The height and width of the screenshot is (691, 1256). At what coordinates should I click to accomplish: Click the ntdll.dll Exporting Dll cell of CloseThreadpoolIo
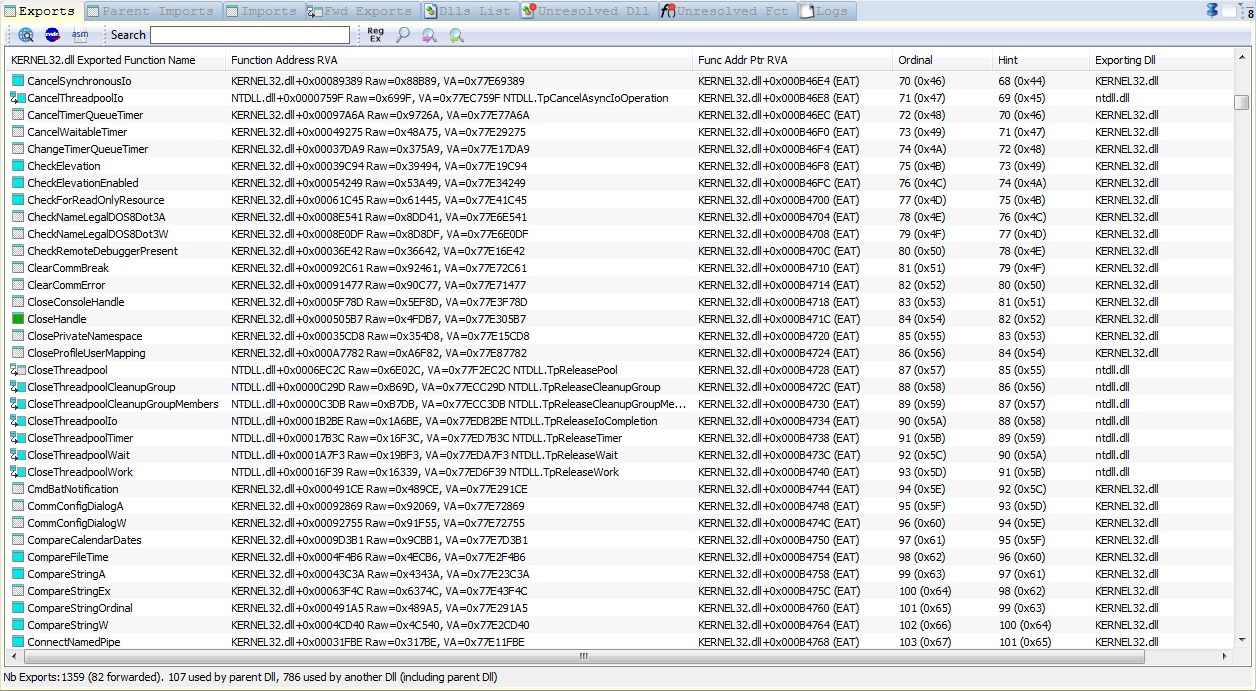(1112, 421)
